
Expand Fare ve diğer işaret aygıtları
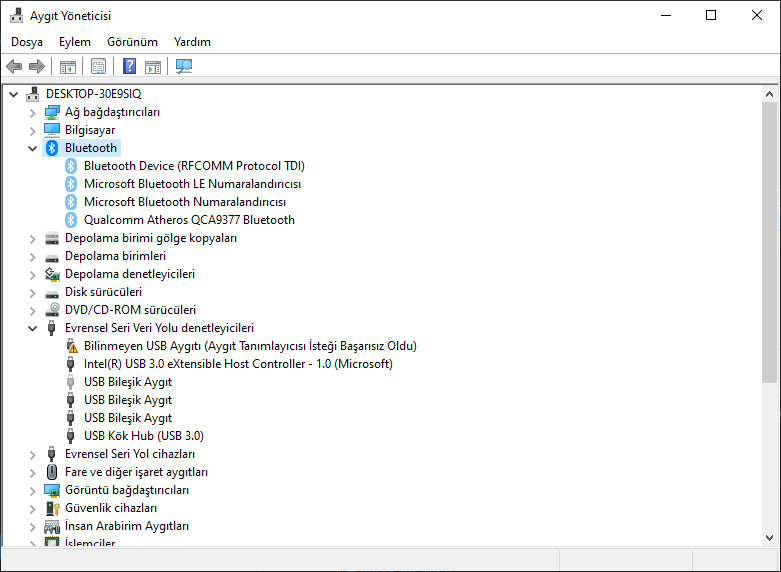[33, 473]
